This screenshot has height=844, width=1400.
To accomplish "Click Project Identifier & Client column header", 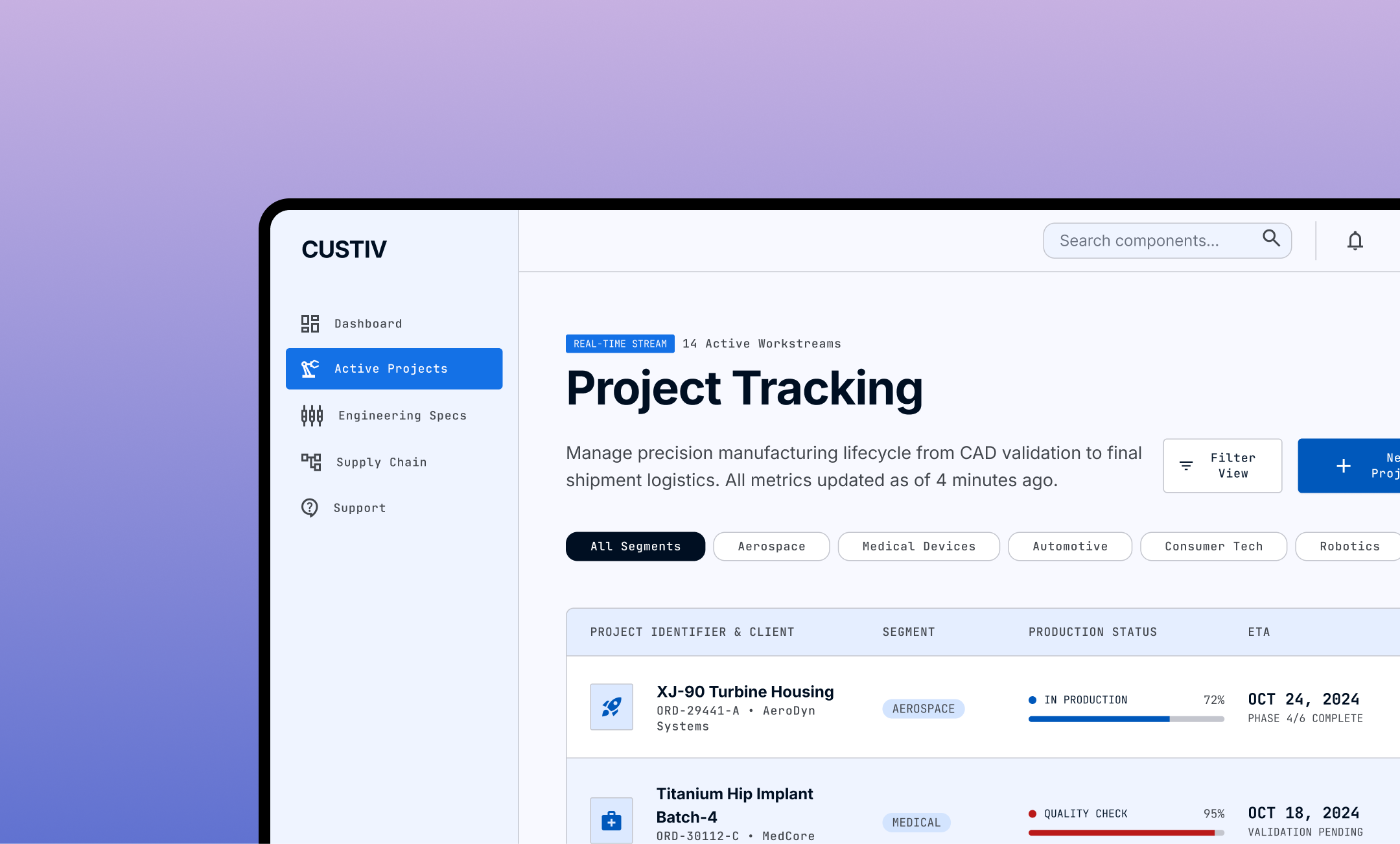I will (x=692, y=632).
